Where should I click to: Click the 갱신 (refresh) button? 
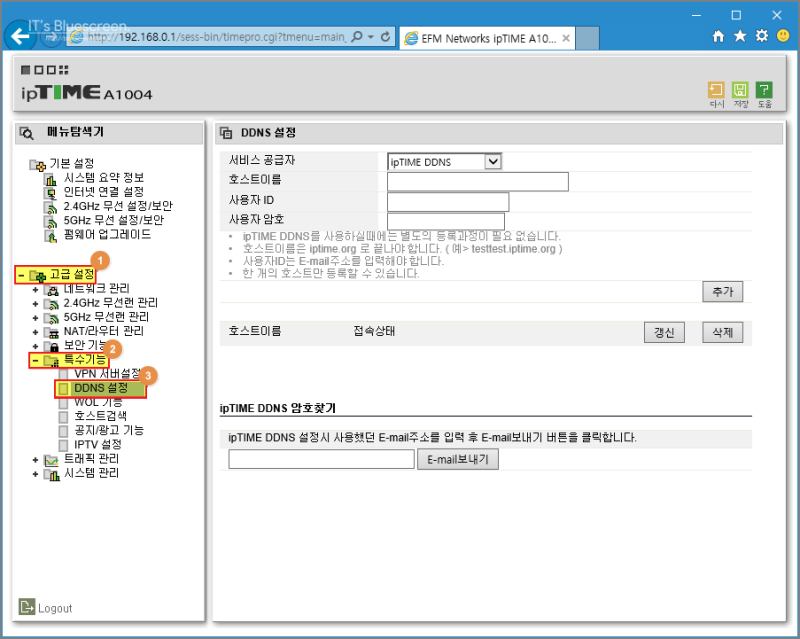point(664,333)
